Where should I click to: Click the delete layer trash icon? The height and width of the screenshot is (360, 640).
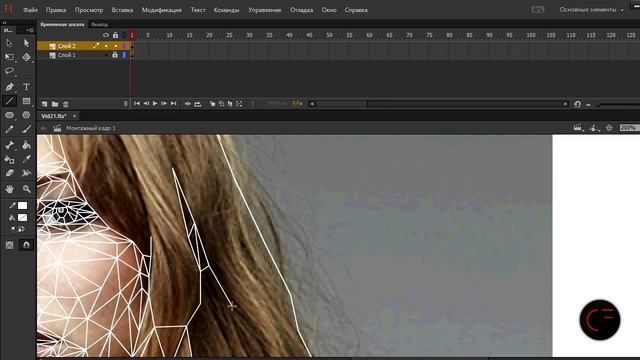(65, 104)
